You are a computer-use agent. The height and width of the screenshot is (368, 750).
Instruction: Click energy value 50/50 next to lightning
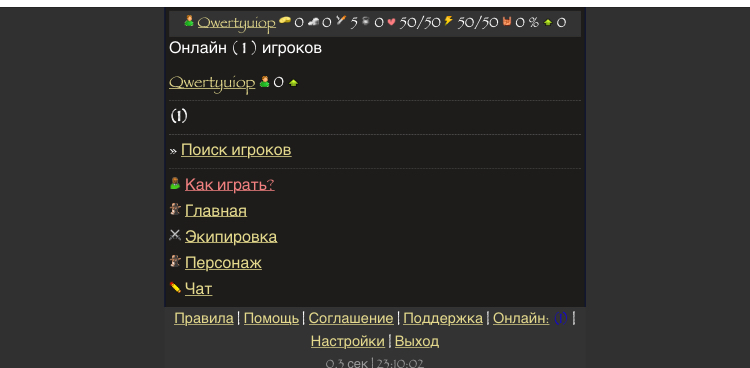pos(478,22)
